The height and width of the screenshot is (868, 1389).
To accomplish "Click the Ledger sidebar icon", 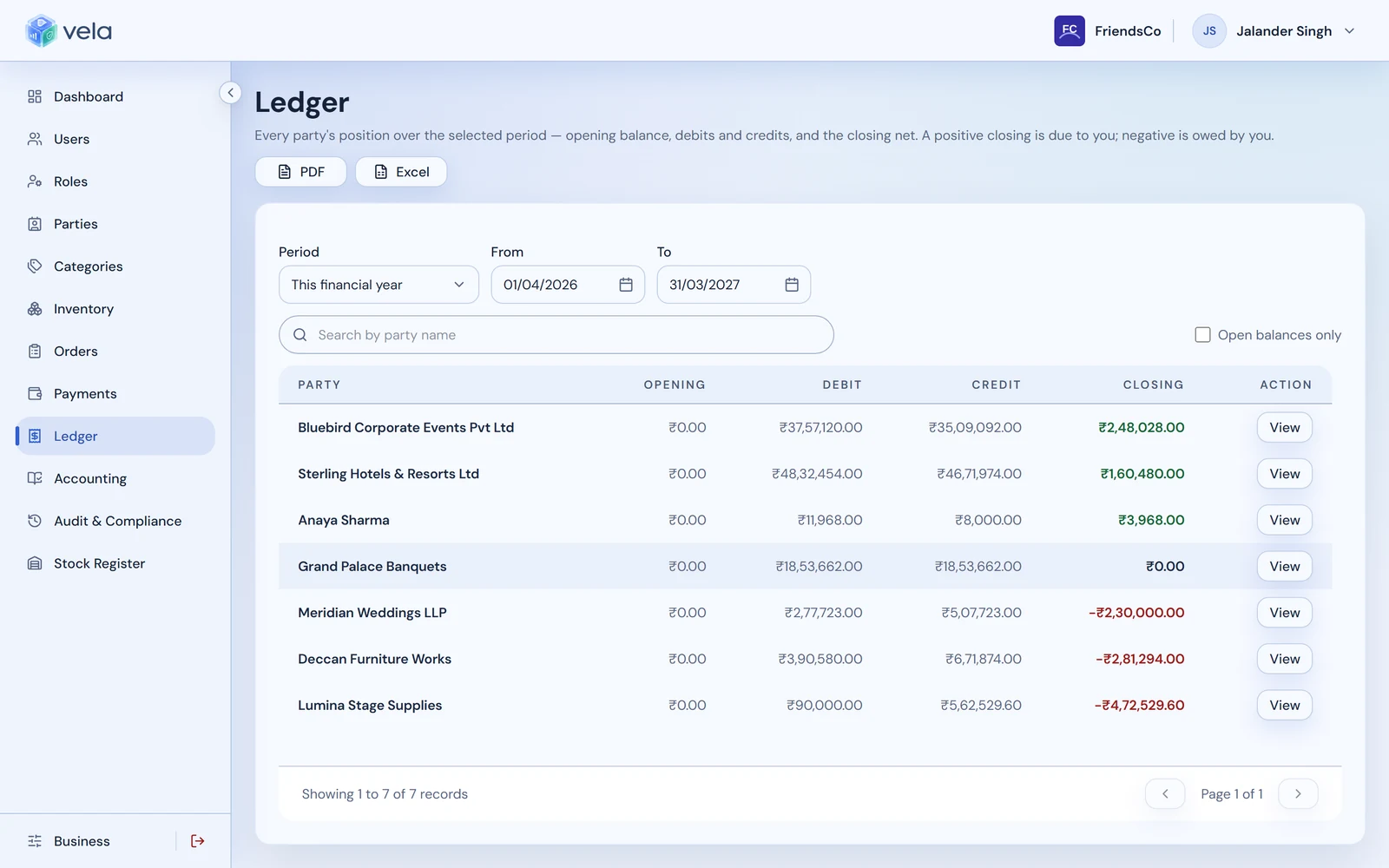I will point(35,436).
